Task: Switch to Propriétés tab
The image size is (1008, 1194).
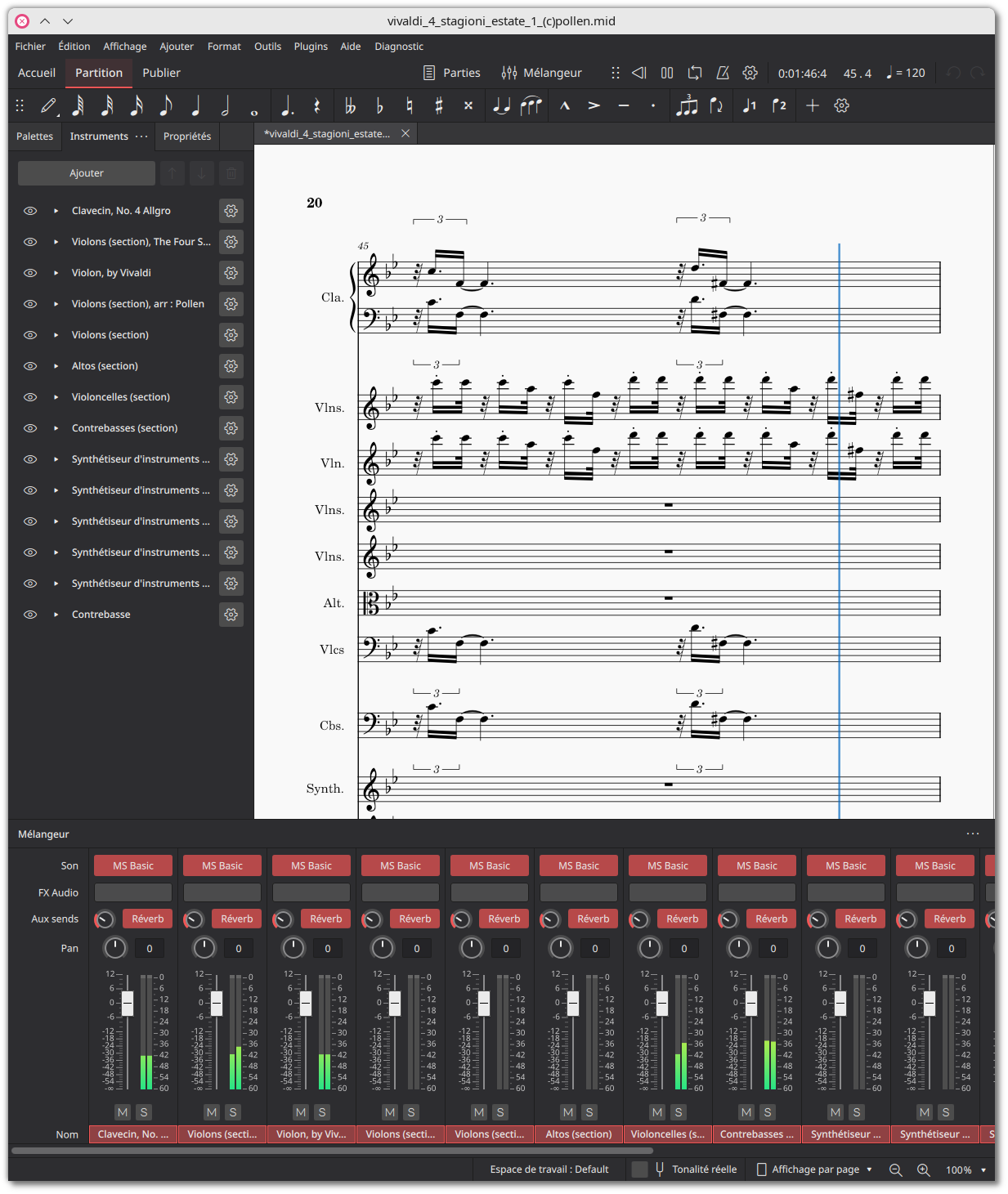Action: 187,136
